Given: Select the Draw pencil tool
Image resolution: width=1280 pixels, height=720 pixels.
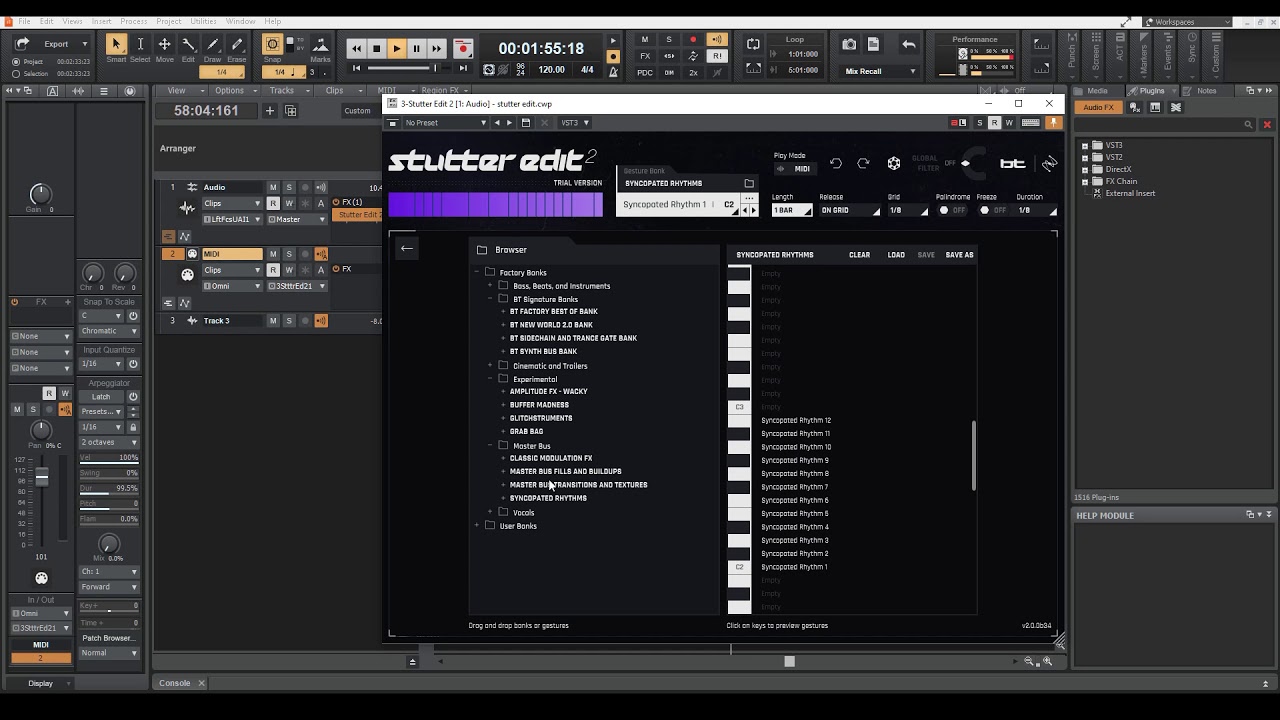Looking at the screenshot, I should (212, 44).
